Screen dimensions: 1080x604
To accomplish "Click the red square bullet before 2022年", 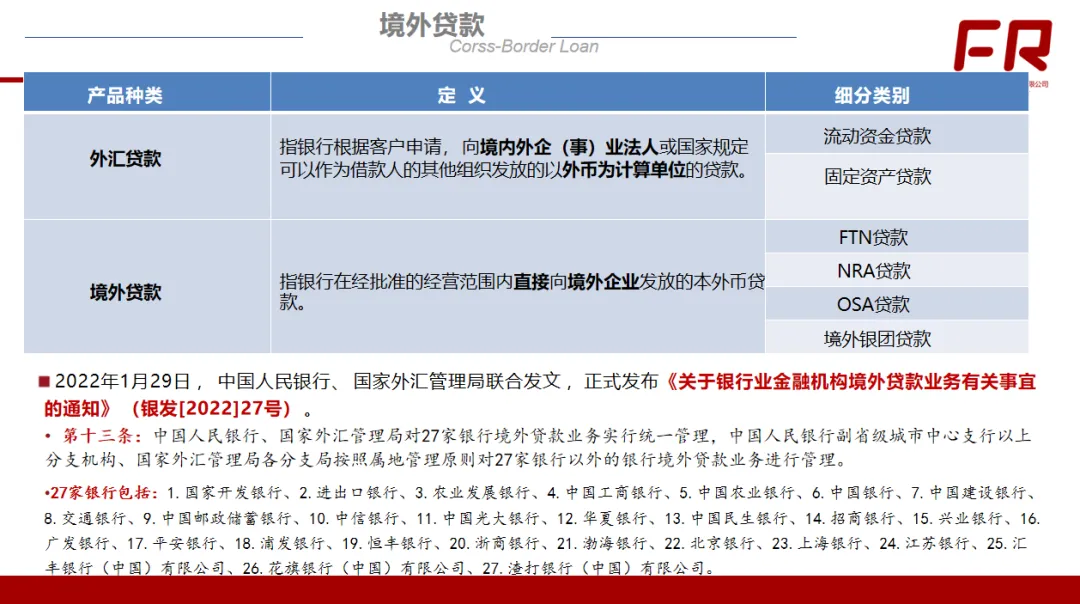I will tap(44, 381).
